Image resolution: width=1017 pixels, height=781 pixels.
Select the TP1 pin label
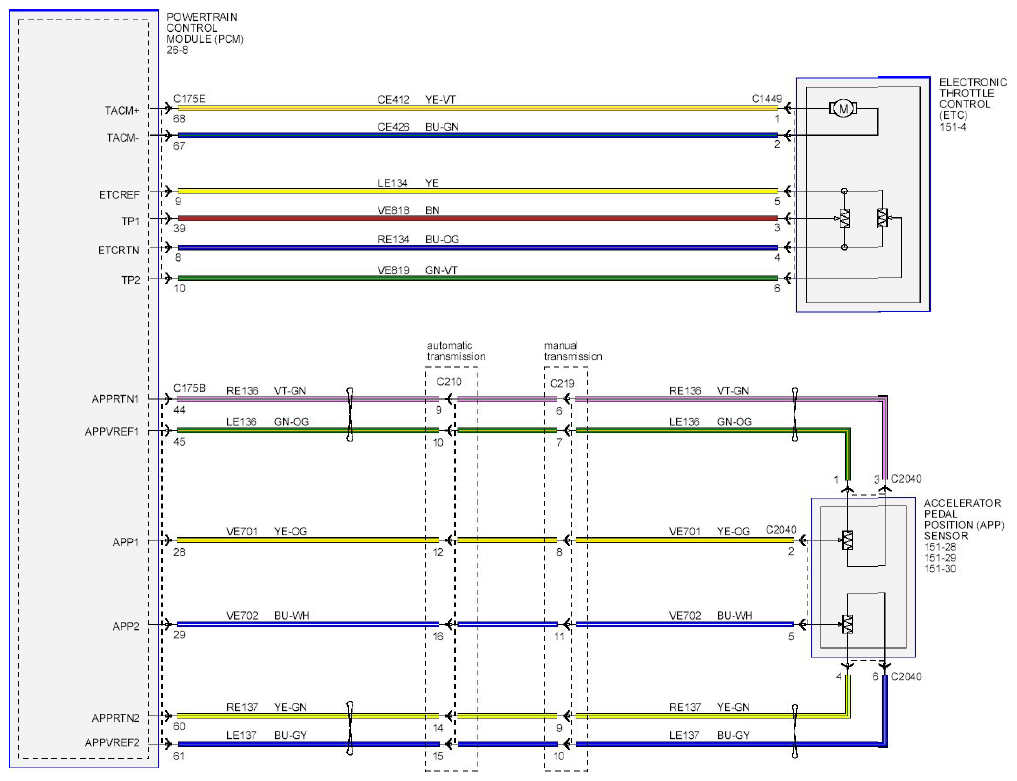tap(130, 221)
